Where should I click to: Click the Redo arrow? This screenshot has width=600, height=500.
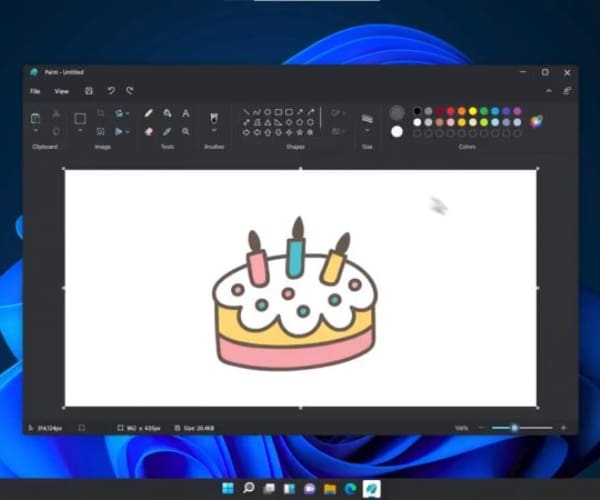(x=130, y=91)
